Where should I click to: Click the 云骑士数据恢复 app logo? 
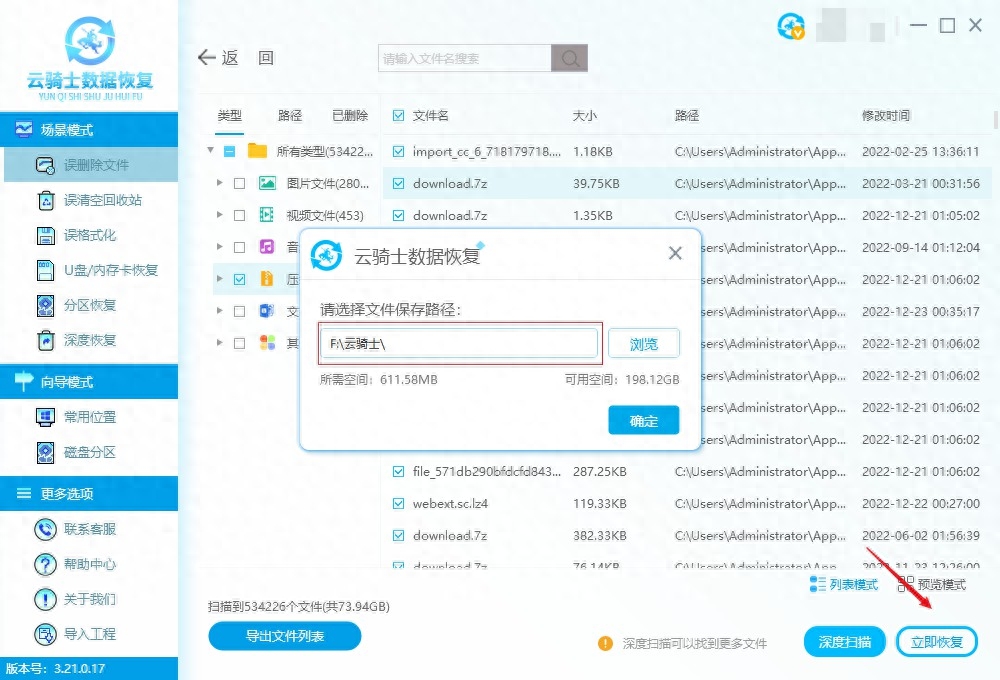[90, 57]
